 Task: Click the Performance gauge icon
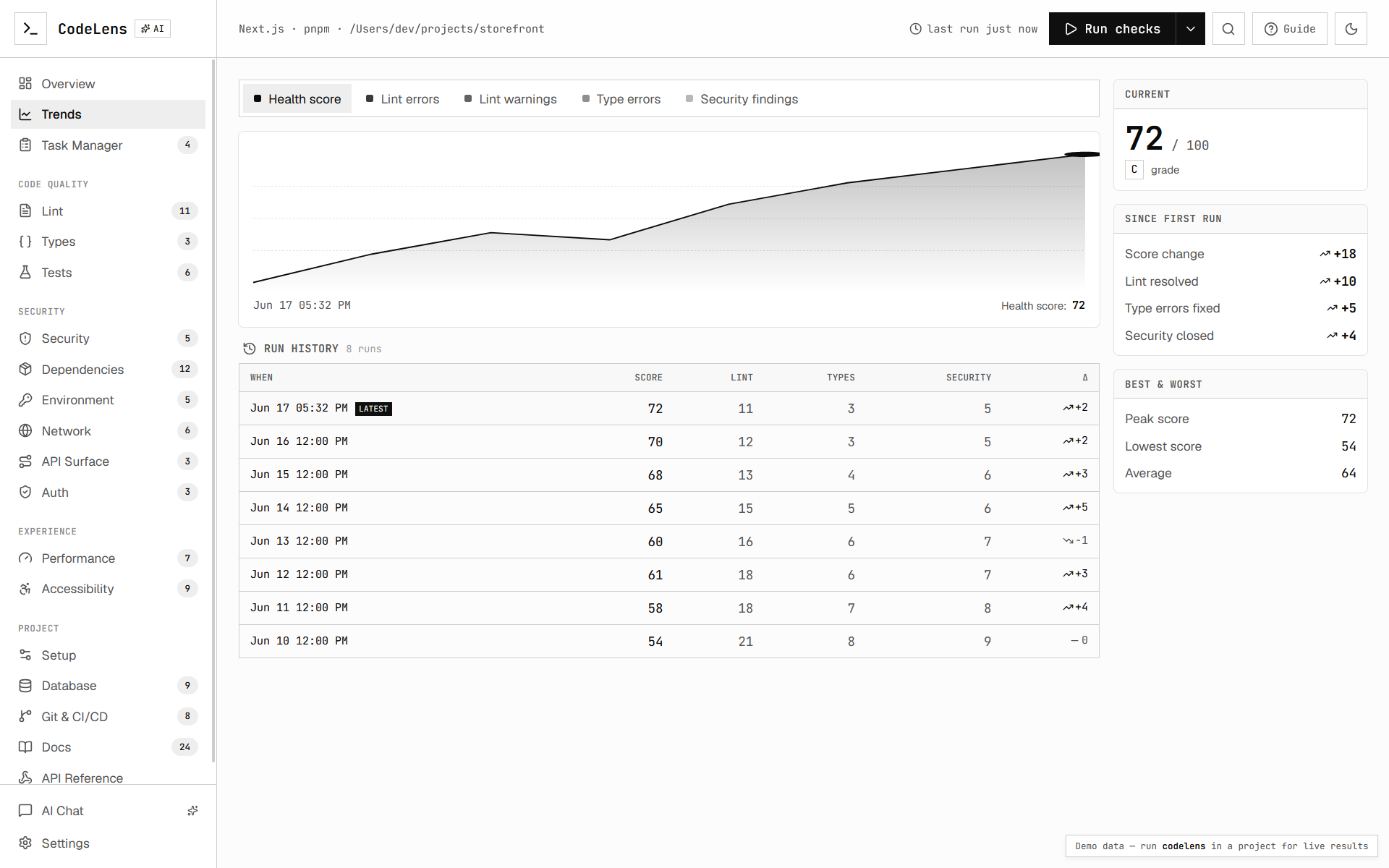(x=25, y=558)
